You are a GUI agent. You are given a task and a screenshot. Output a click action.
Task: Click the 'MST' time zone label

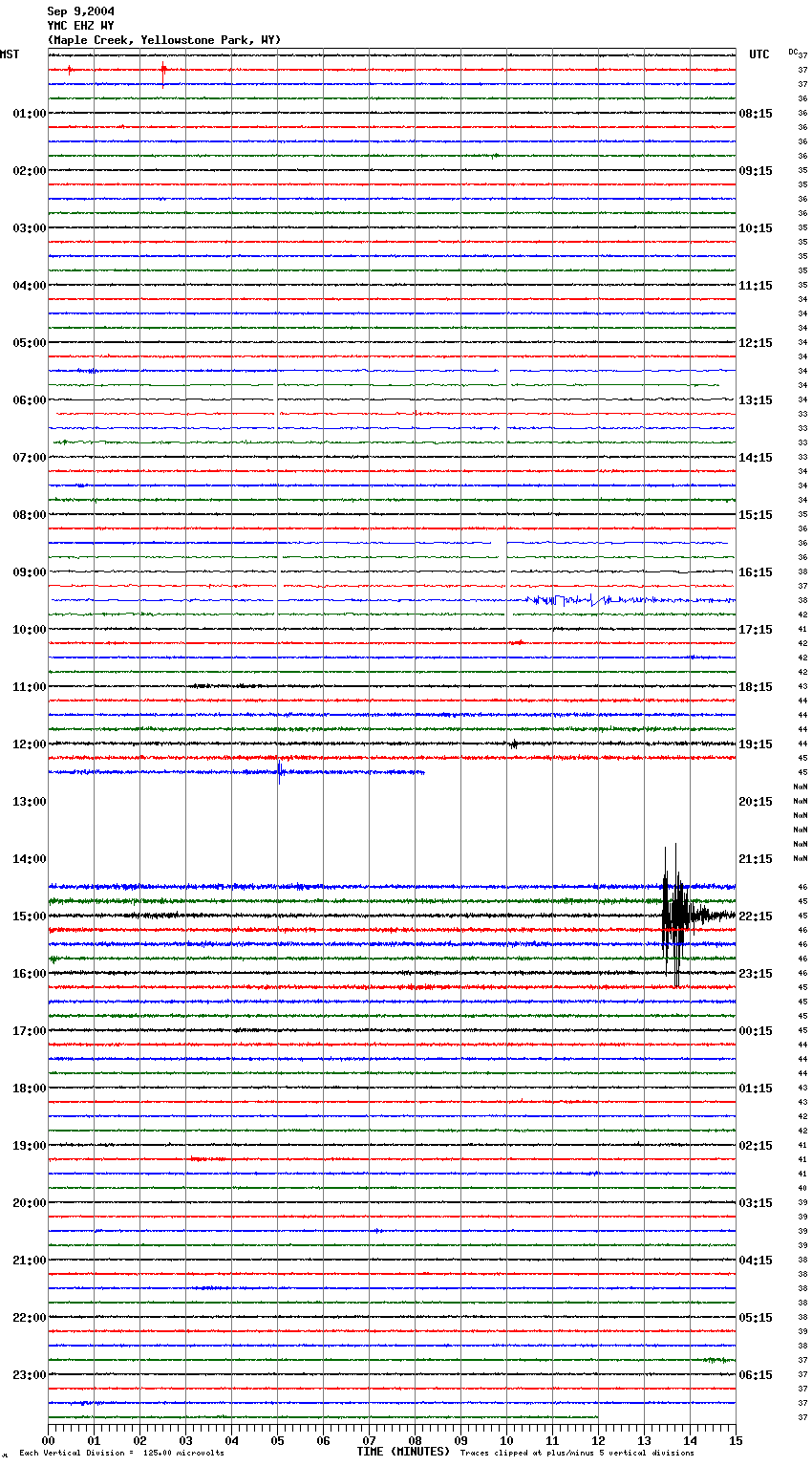10,54
